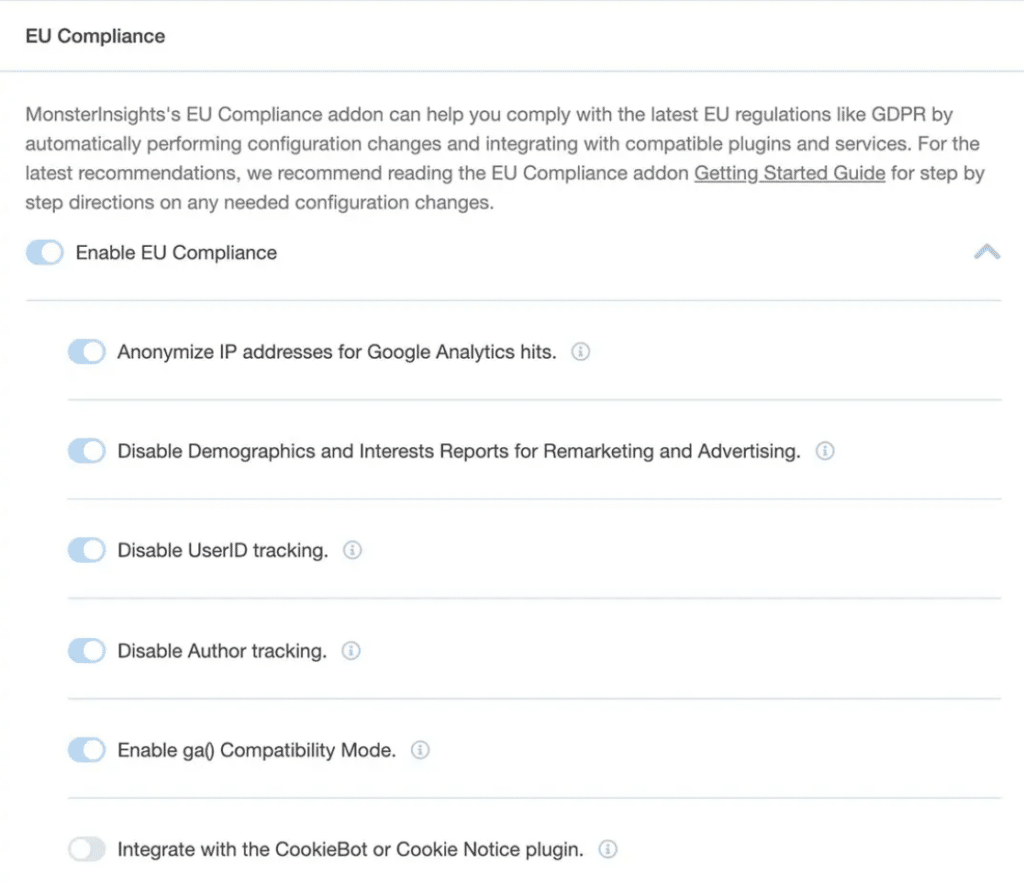Image resolution: width=1024 pixels, height=885 pixels.
Task: Open the info icon for GDPR anonymization details
Action: 580,351
